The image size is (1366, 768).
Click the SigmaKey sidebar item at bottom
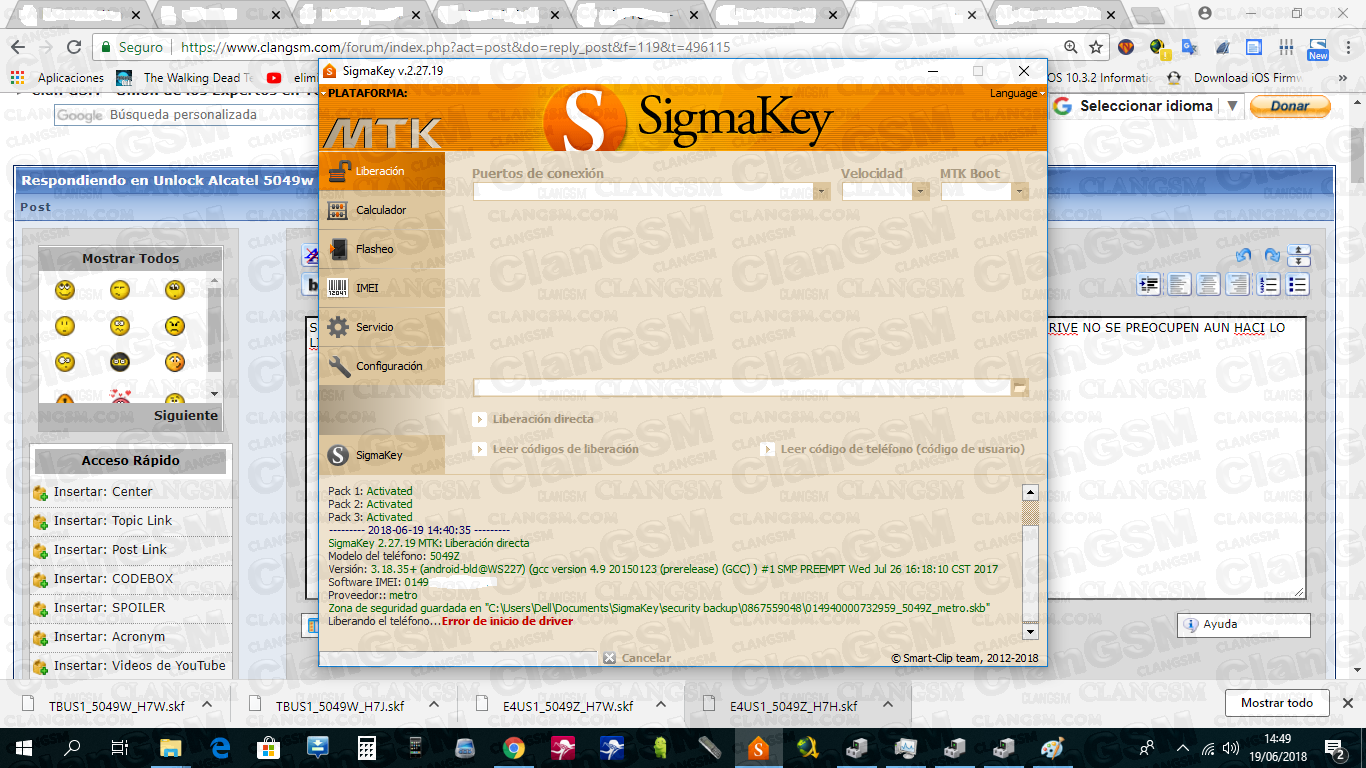click(x=382, y=455)
